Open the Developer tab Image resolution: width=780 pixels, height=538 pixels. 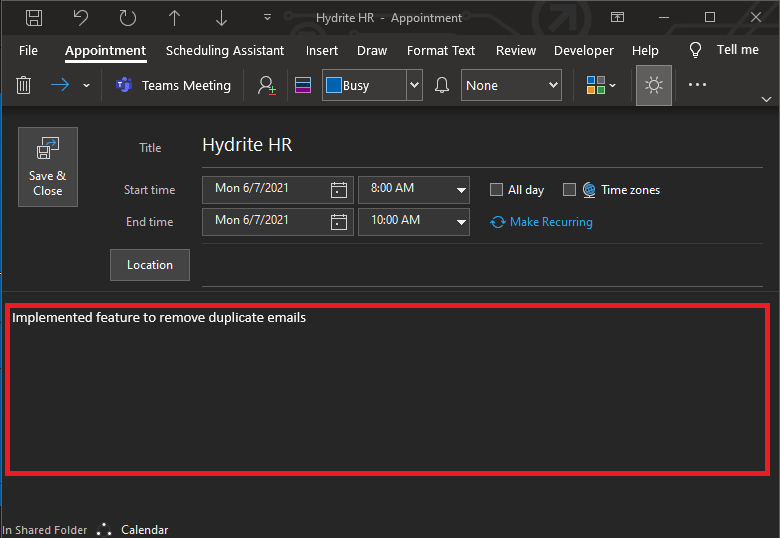pos(584,51)
